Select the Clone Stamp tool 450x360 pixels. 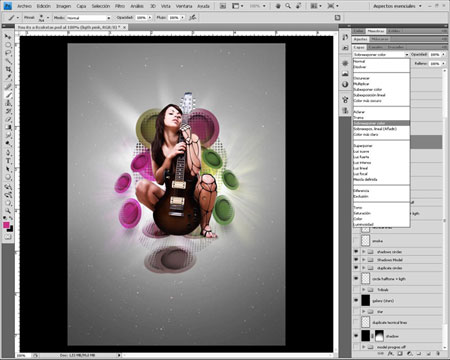coord(8,103)
